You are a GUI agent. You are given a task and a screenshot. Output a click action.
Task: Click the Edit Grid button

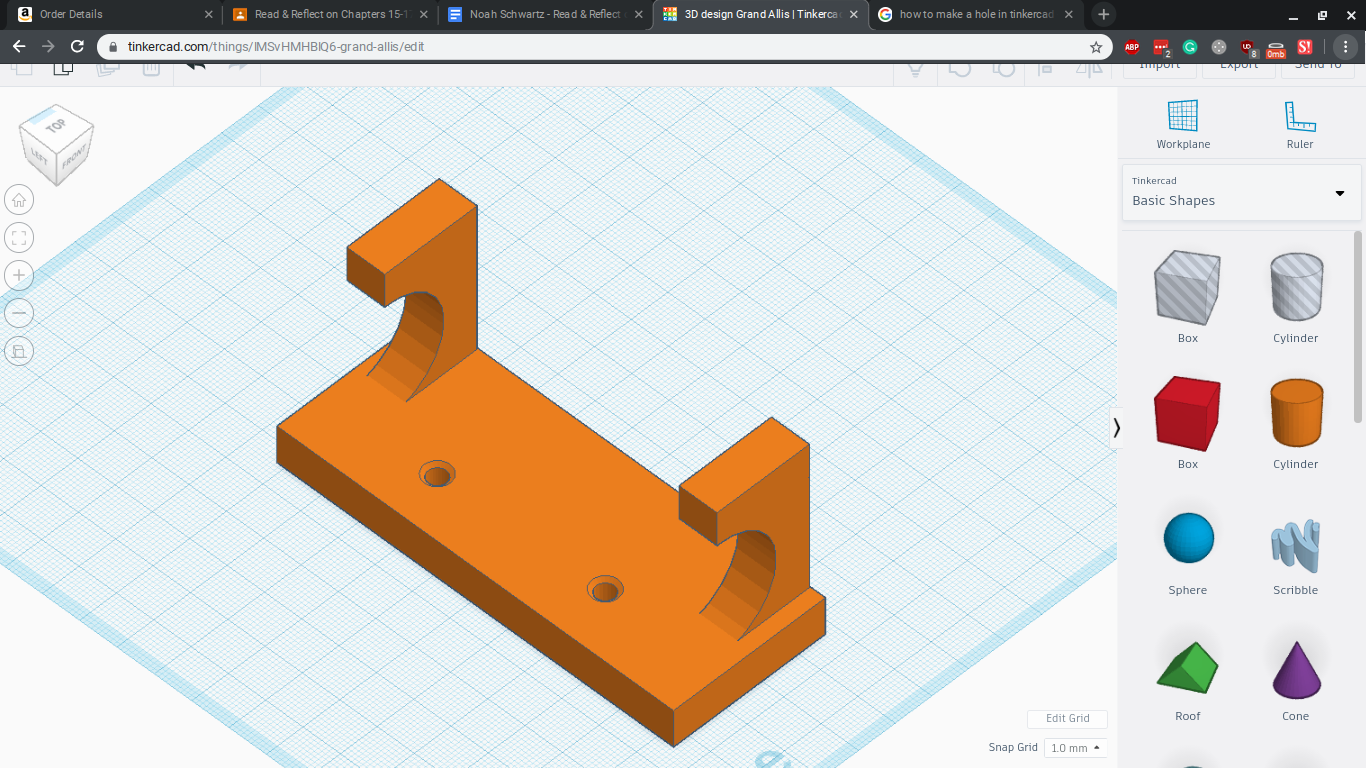(x=1066, y=718)
